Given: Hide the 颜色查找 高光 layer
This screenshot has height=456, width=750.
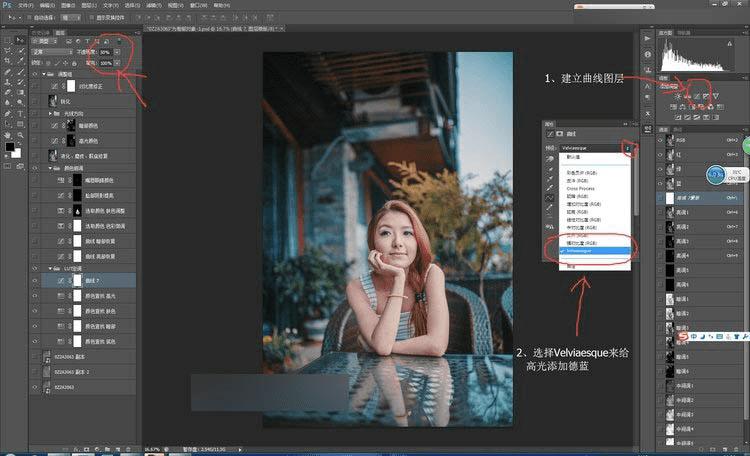Looking at the screenshot, I should (x=34, y=296).
